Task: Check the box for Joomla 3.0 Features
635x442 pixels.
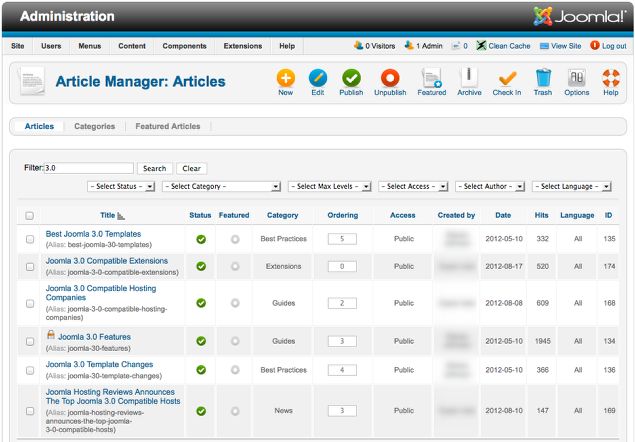Action: point(30,342)
